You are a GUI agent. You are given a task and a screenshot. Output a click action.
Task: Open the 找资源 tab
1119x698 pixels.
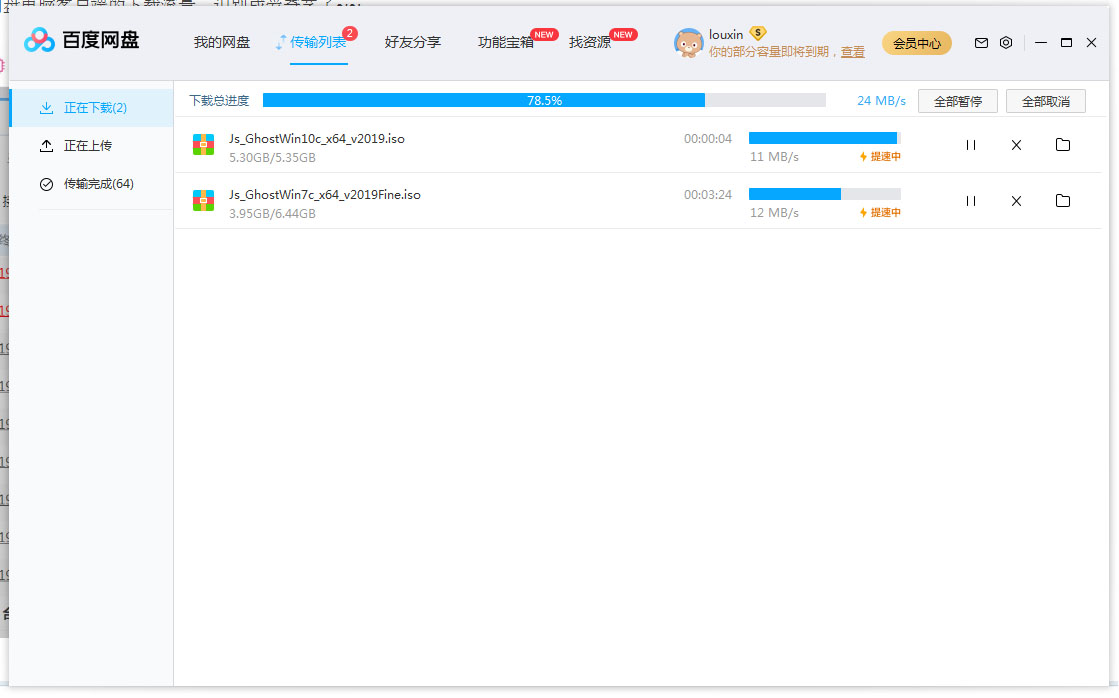click(x=589, y=42)
